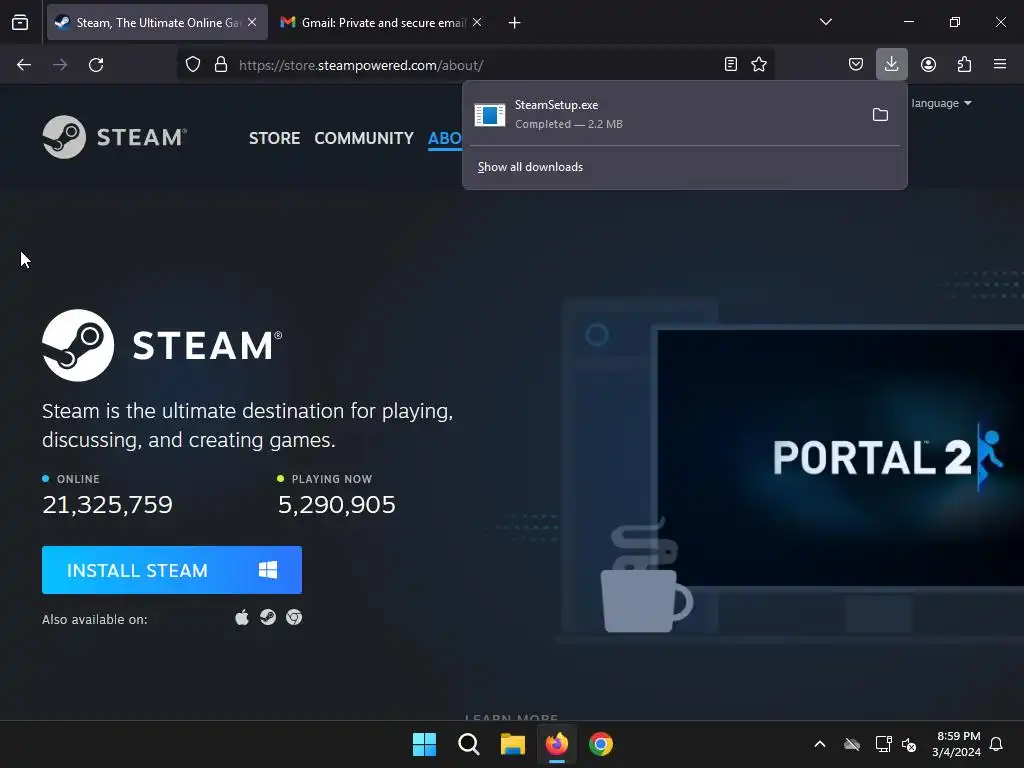This screenshot has width=1024, height=768.
Task: Open the Firefox account icon
Action: 928,64
